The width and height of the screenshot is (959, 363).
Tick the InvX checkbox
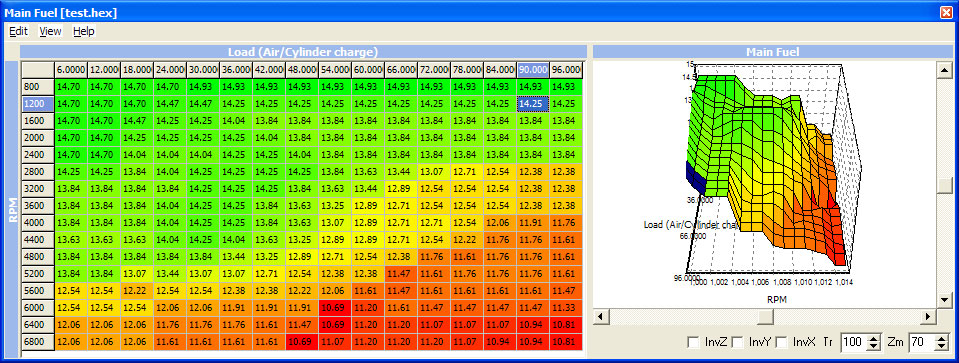(x=781, y=343)
